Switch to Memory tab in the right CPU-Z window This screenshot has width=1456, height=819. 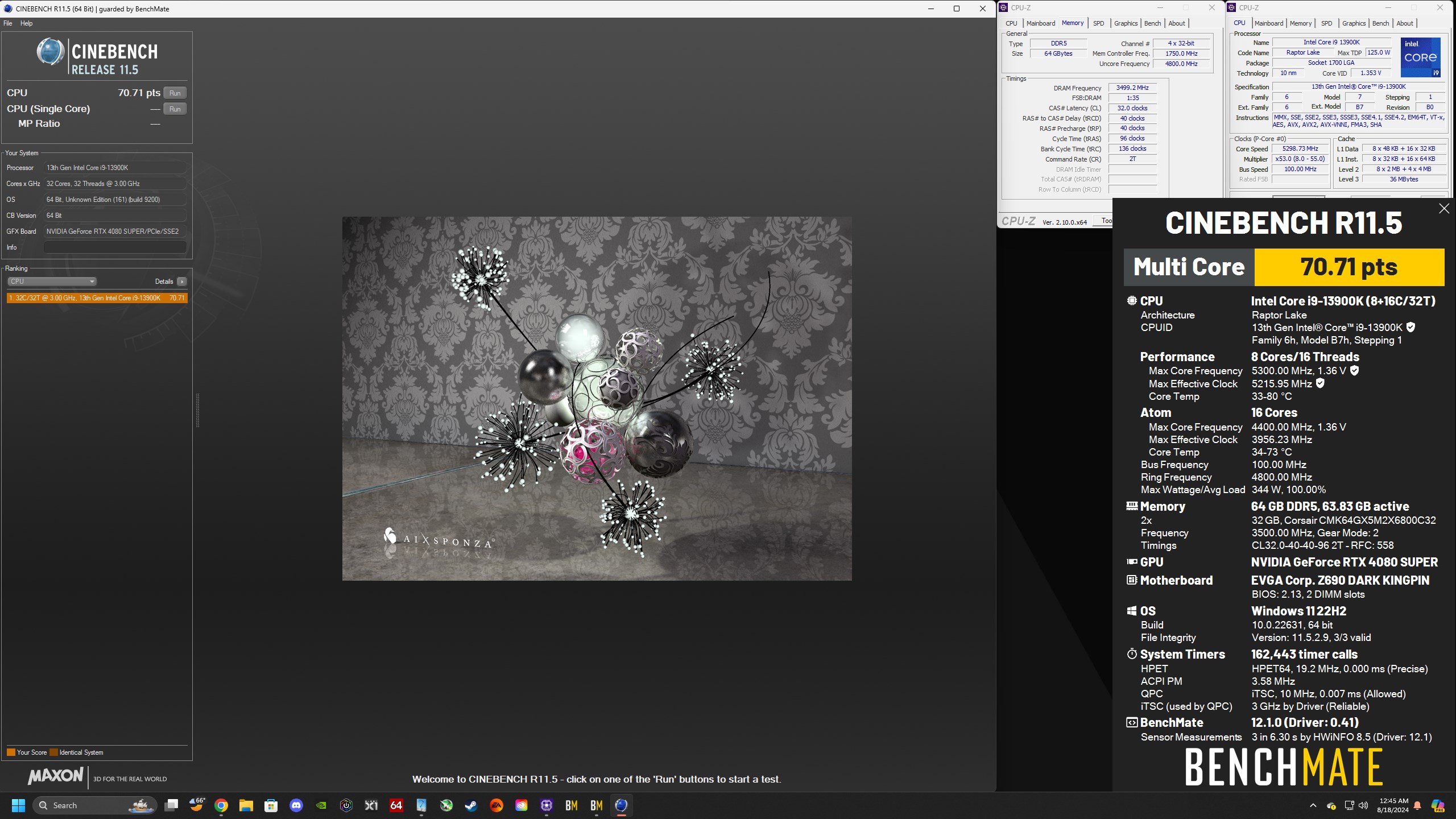[1300, 23]
